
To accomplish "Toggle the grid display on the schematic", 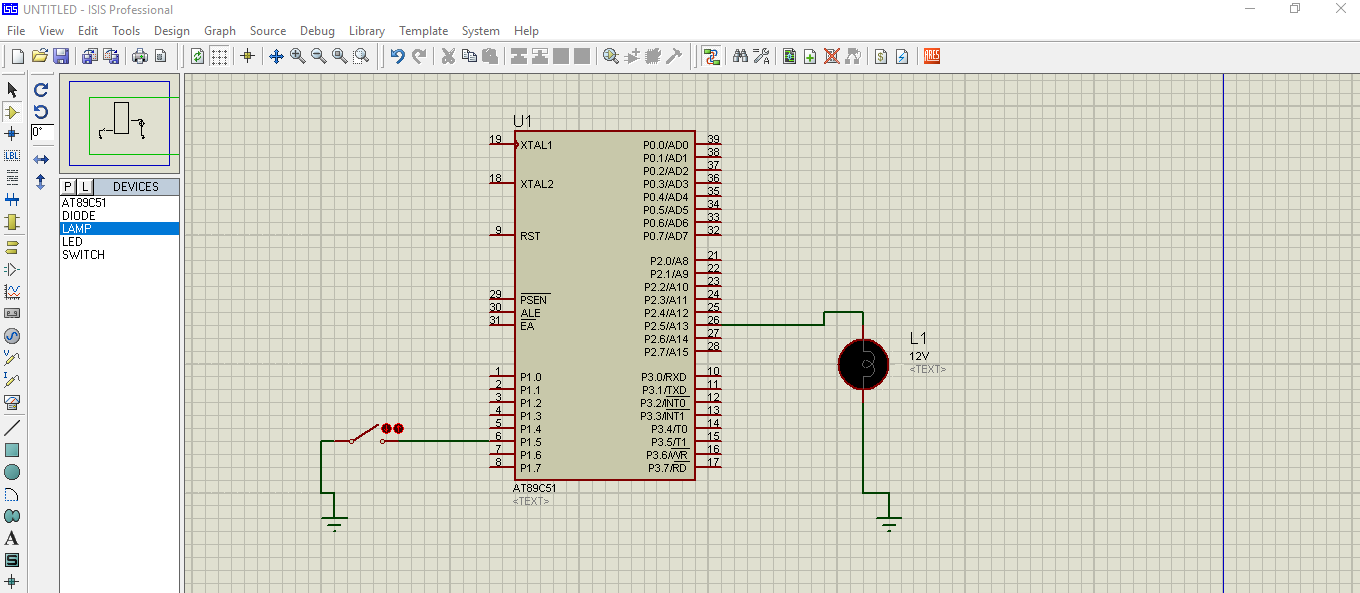I will (219, 56).
